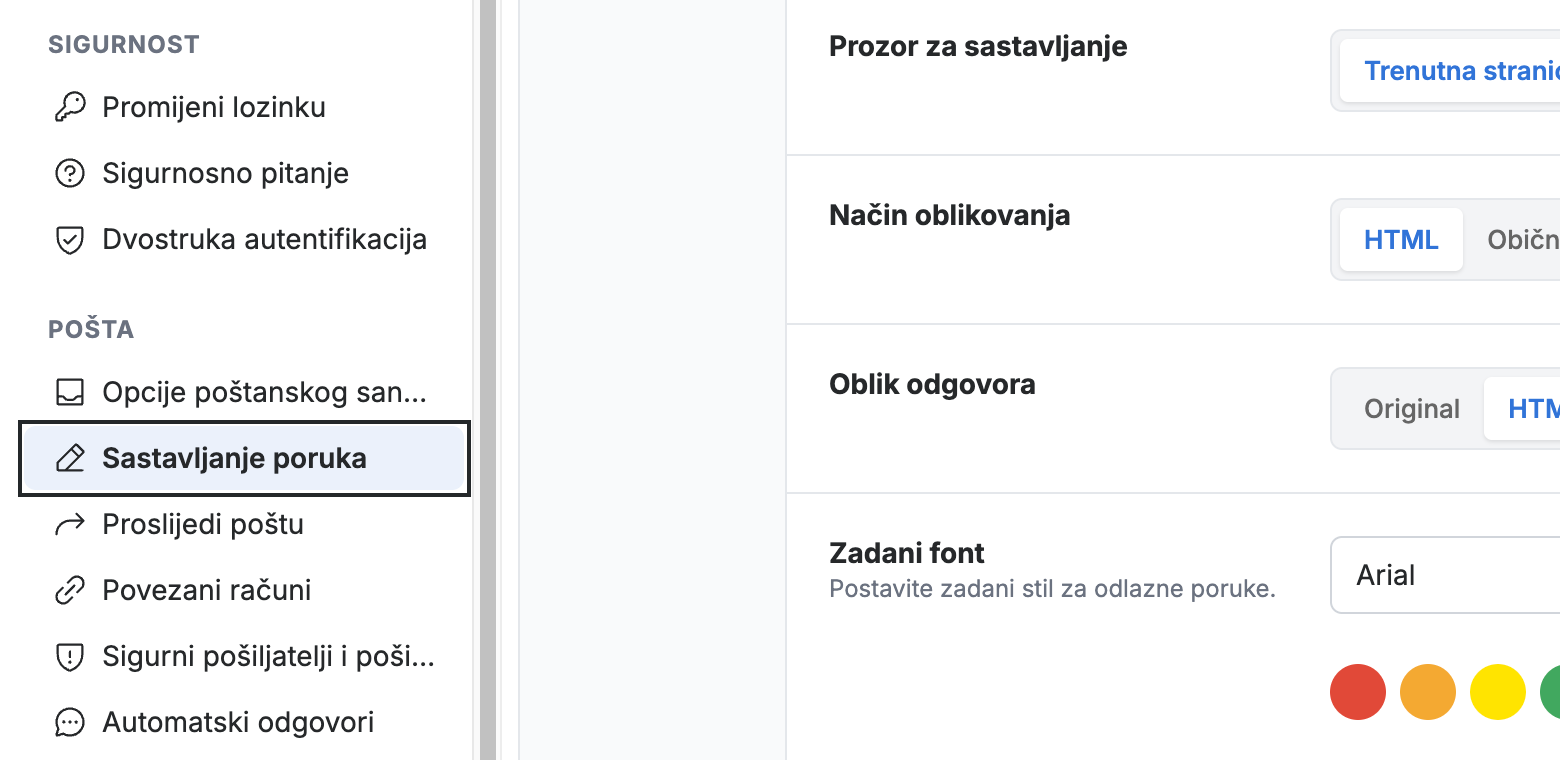
Task: Click the key icon beside Promijeni lozinku
Action: [69, 107]
